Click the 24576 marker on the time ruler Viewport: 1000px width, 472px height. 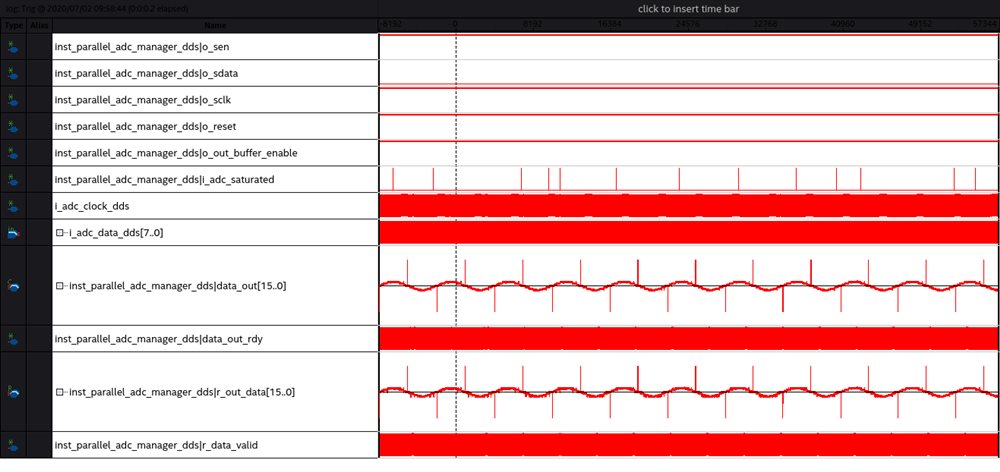tap(688, 25)
